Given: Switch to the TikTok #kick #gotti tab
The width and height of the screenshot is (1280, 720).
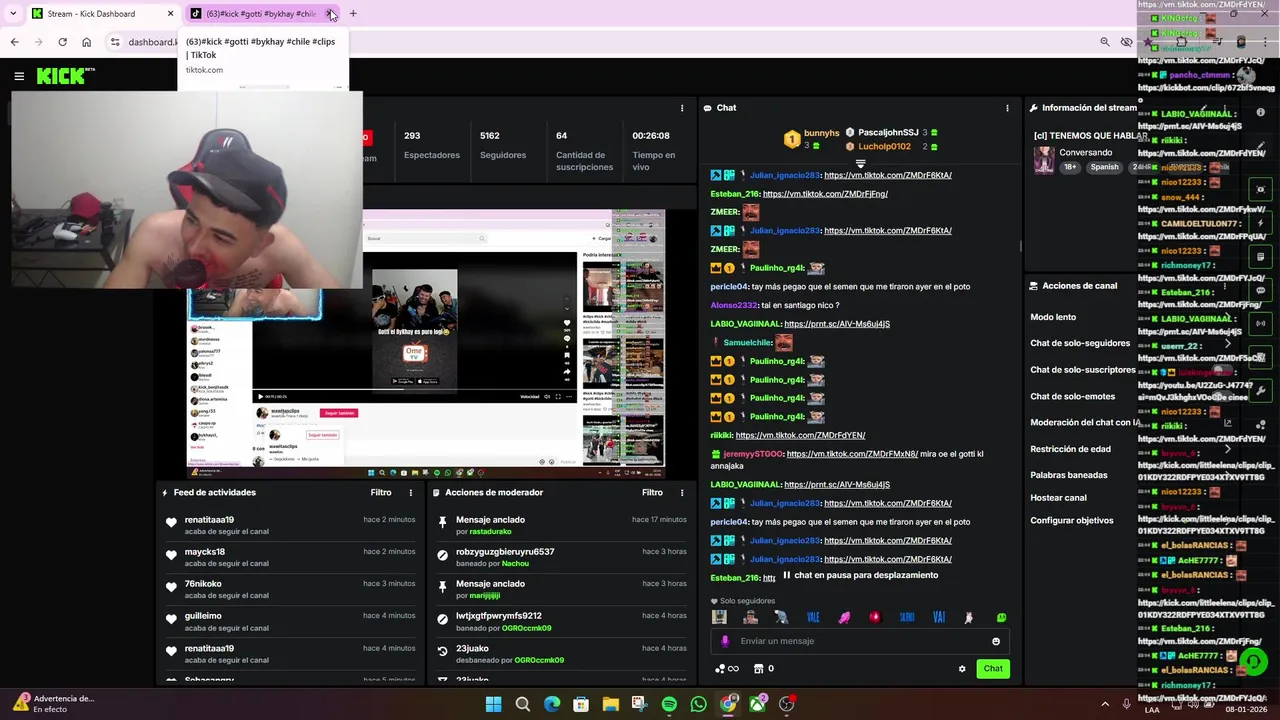Looking at the screenshot, I should point(260,14).
